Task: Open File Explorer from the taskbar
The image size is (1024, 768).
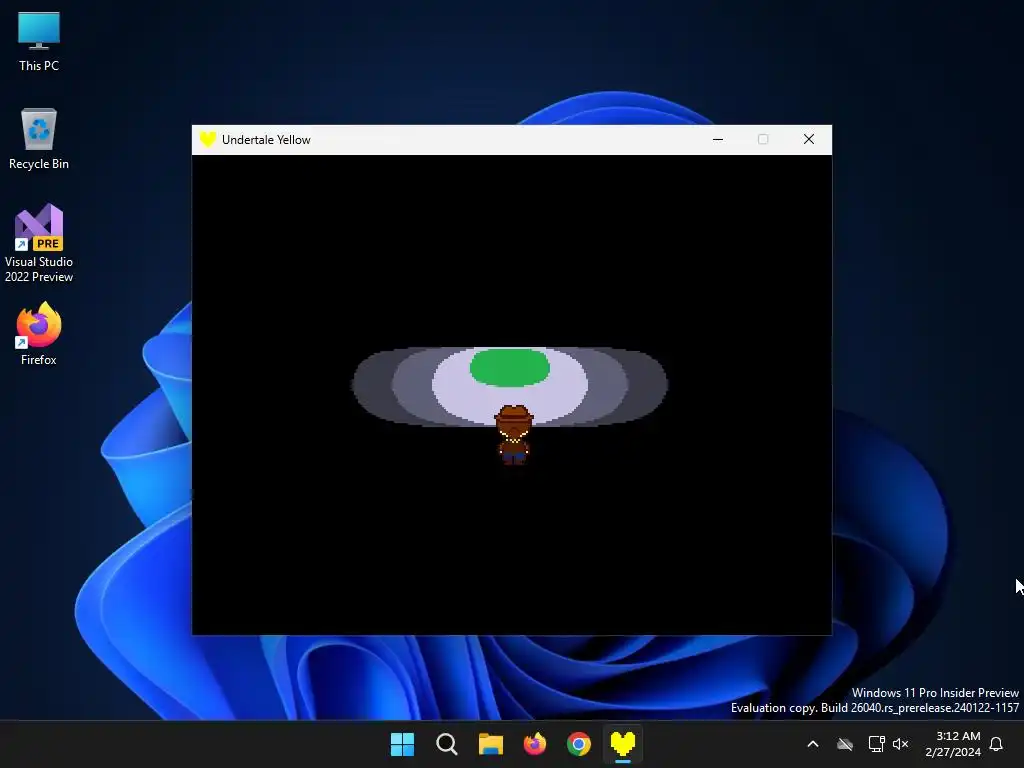Action: [x=490, y=744]
